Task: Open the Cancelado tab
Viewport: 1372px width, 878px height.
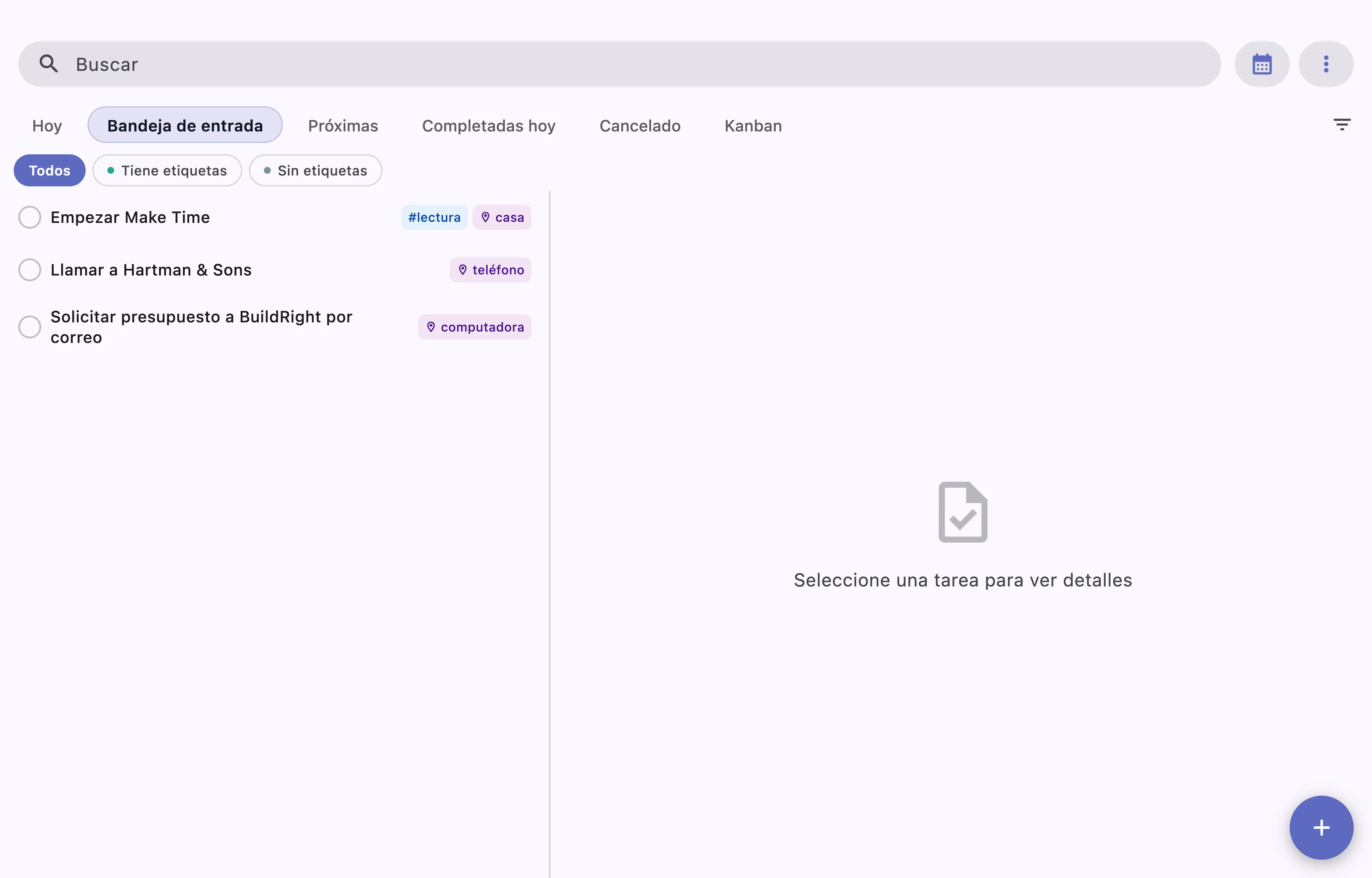Action: pyautogui.click(x=639, y=125)
